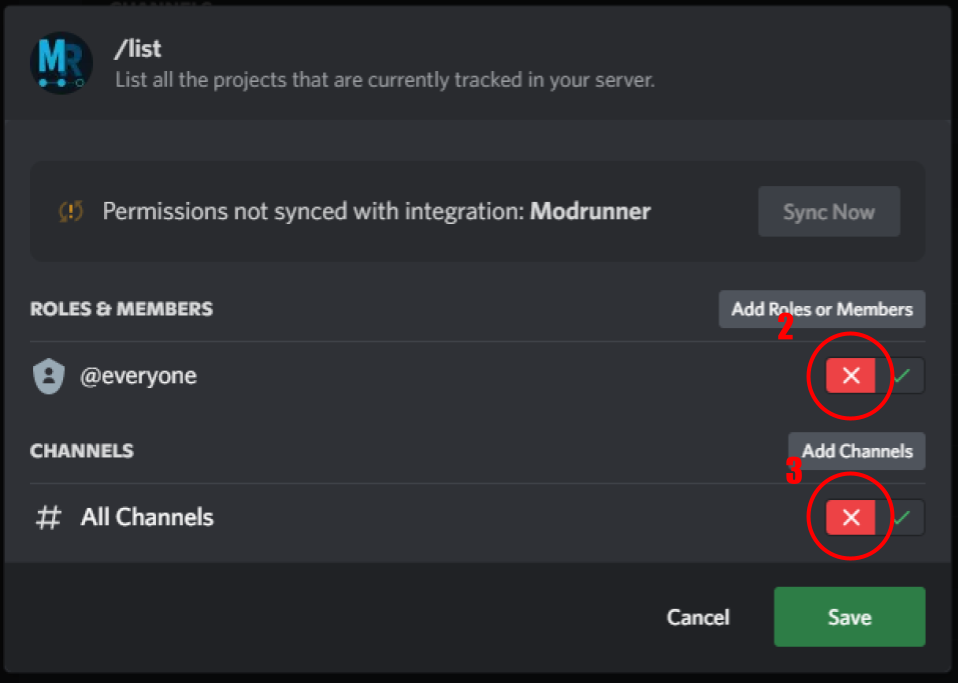
Task: Click the CHANNELS section header
Action: tap(82, 451)
